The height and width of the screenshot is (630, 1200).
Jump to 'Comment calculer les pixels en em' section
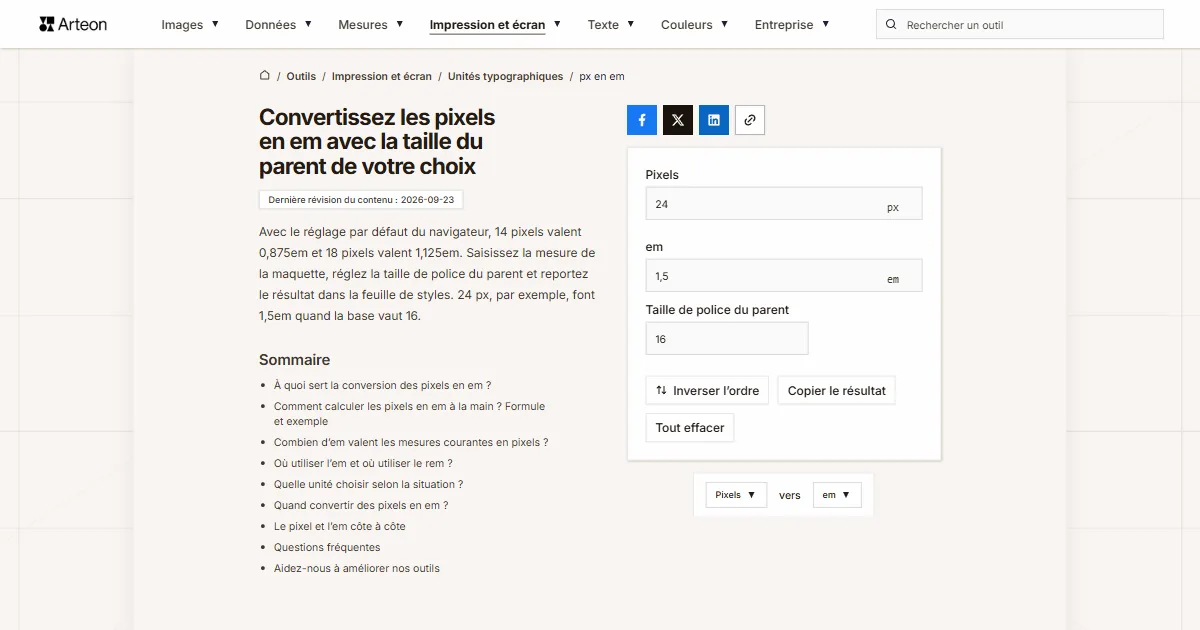pos(410,414)
